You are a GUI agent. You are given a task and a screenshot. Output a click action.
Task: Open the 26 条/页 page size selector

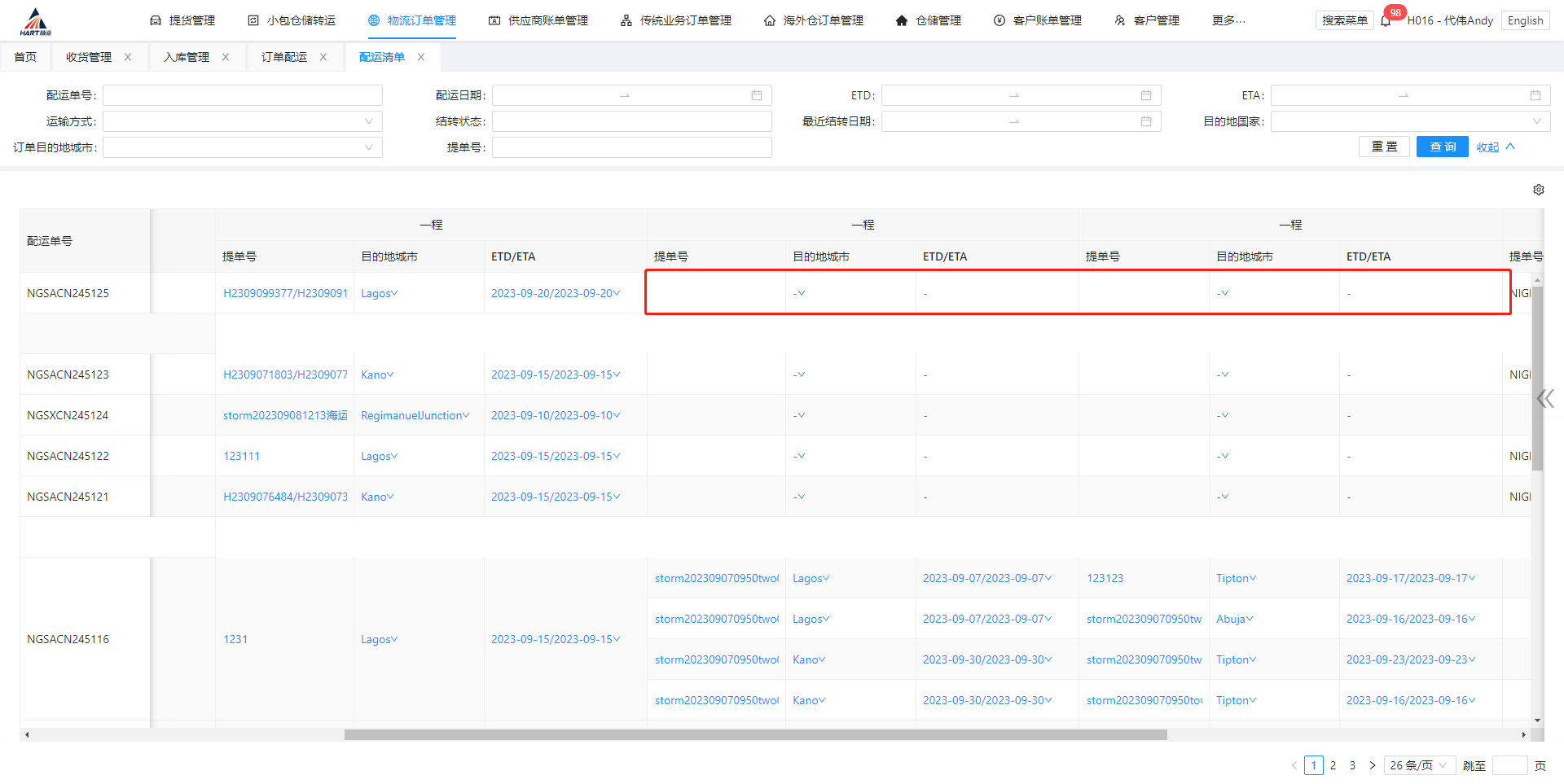(1418, 765)
